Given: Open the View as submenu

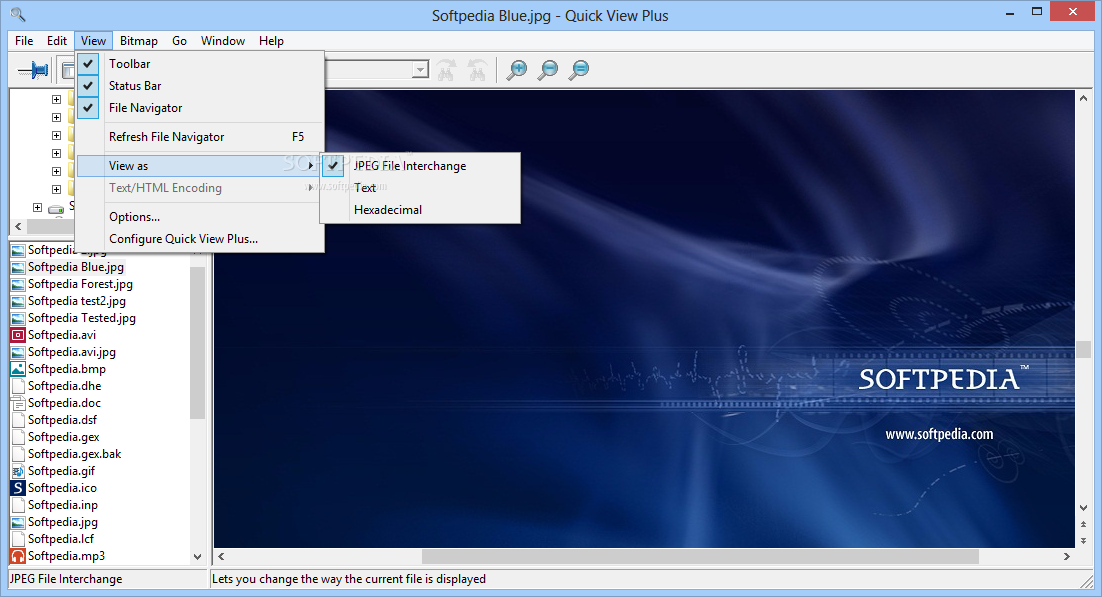Looking at the screenshot, I should pos(200,166).
